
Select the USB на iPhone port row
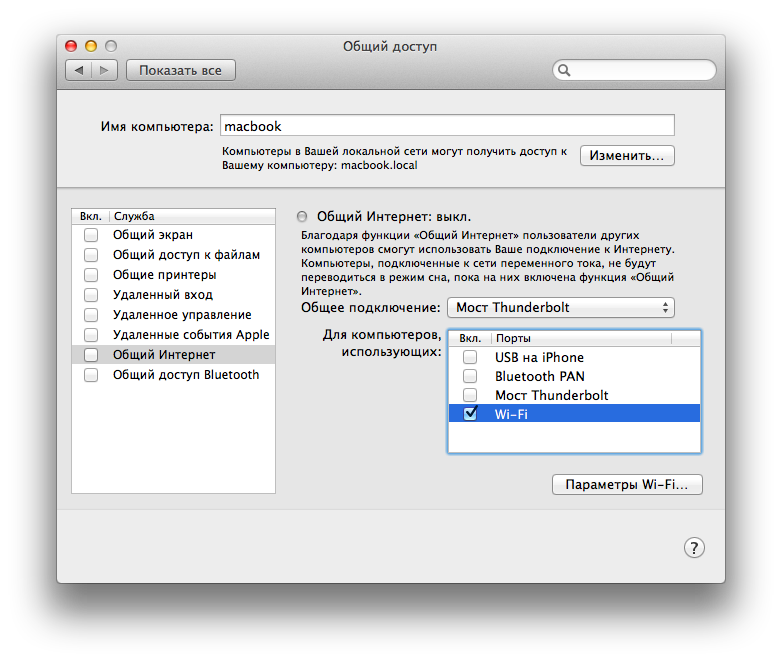(x=575, y=357)
